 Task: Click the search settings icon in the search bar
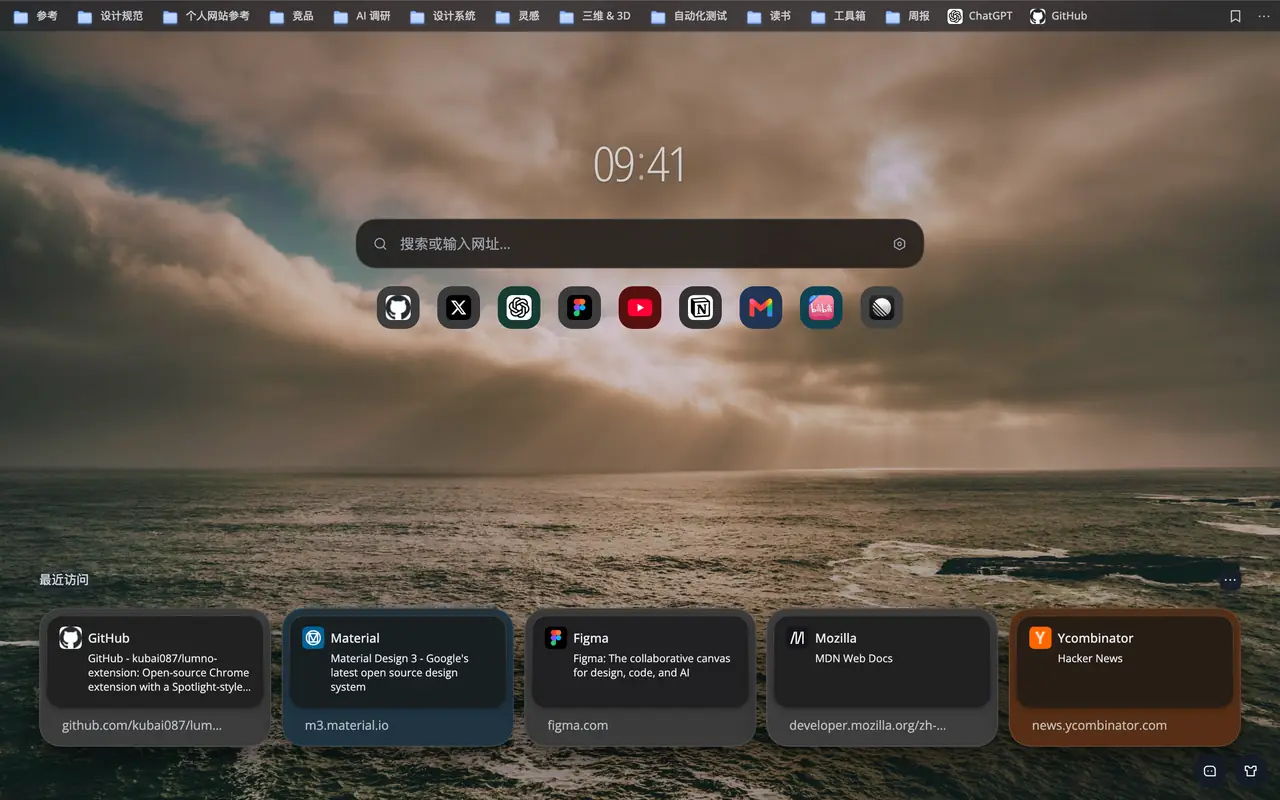pos(899,244)
